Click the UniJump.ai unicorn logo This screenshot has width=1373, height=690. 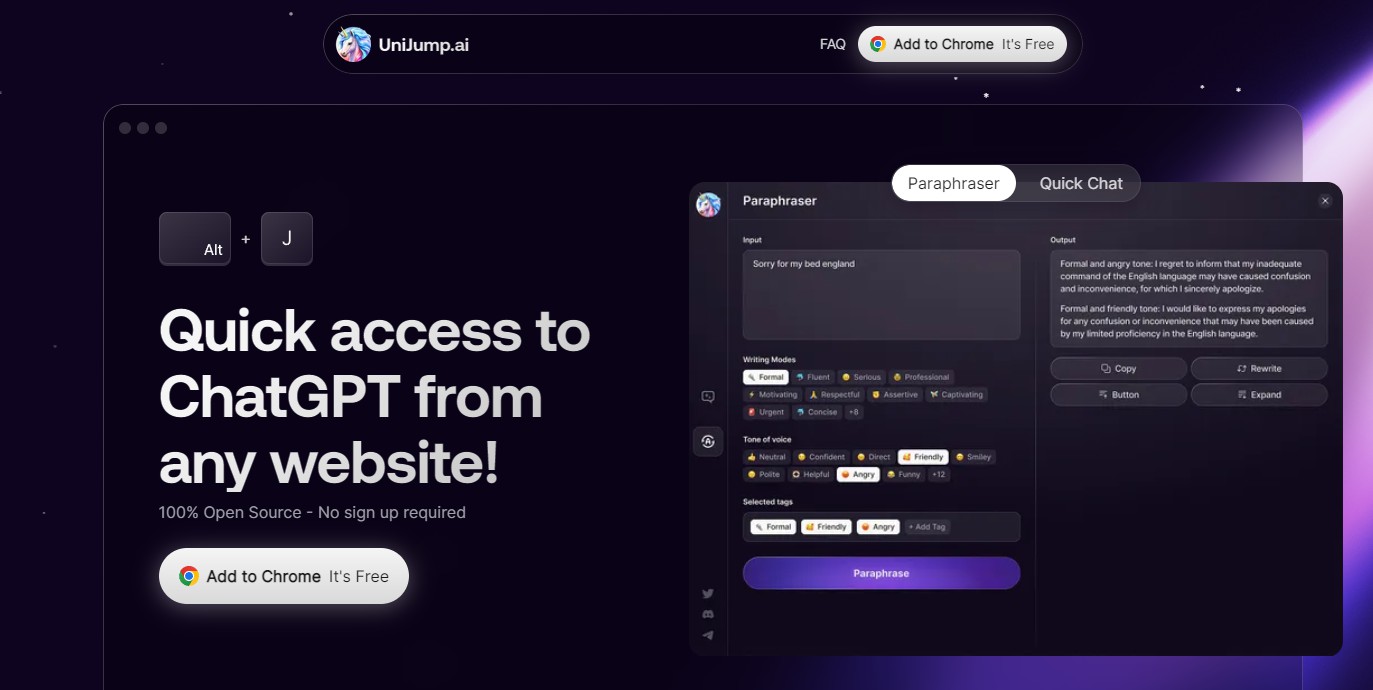coord(353,44)
